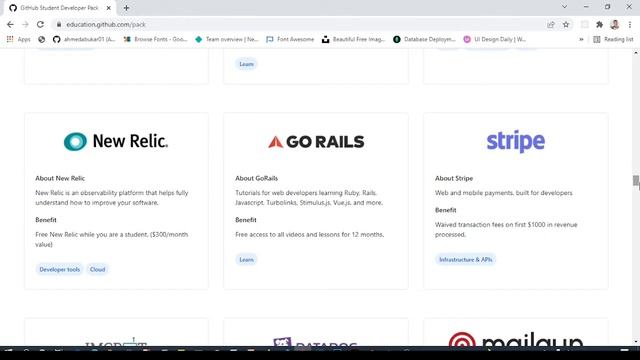Open the Reading list
640x360 pixels.
(x=613, y=39)
